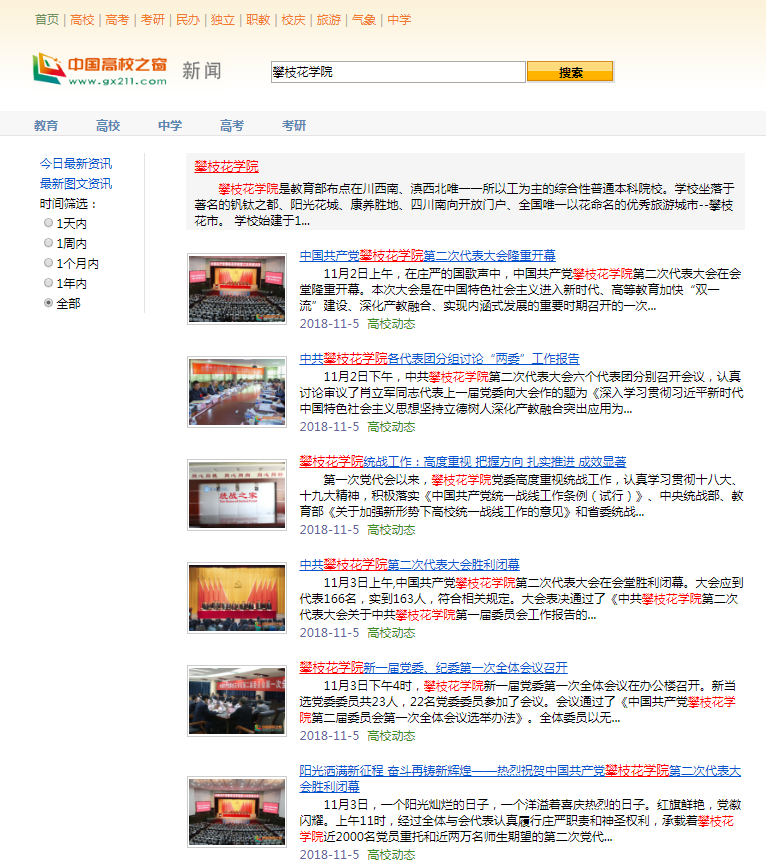Open thumbnail of 新一届党委、纪委 meeting article

[237, 701]
